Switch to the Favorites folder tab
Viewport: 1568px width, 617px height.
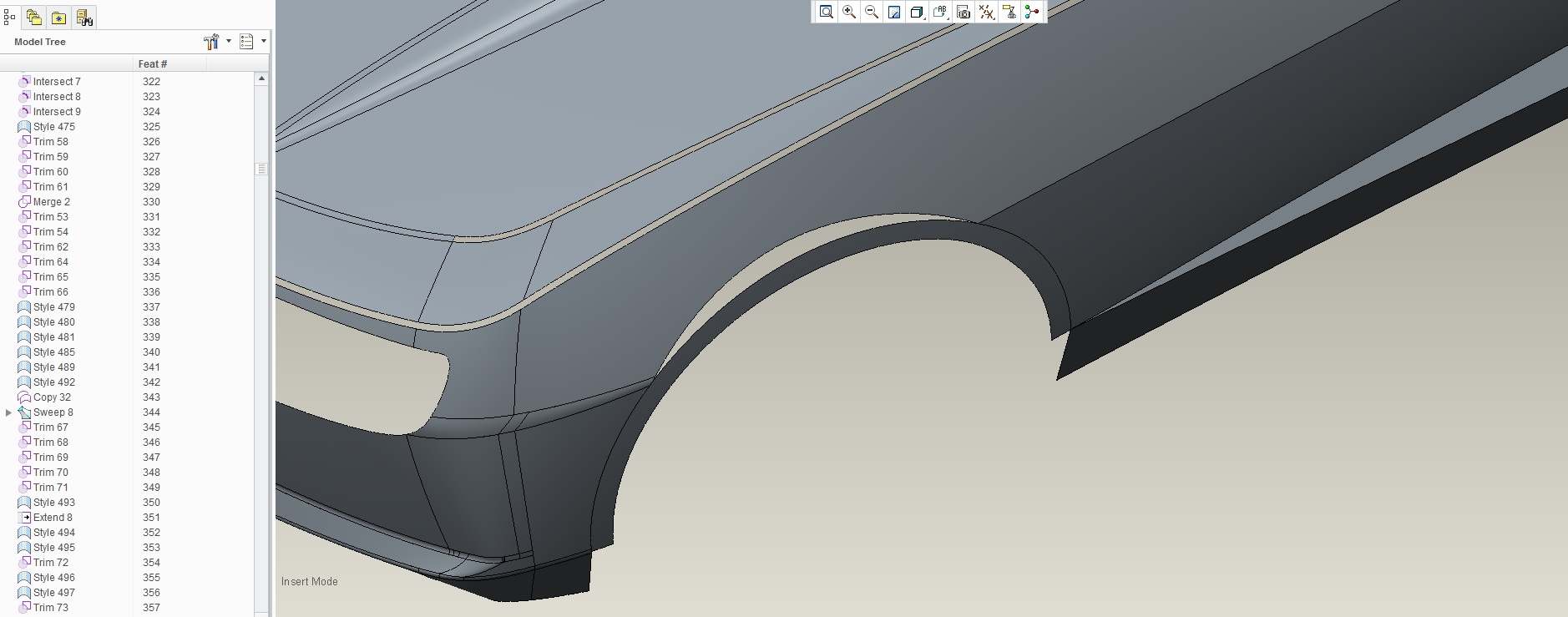(x=59, y=17)
